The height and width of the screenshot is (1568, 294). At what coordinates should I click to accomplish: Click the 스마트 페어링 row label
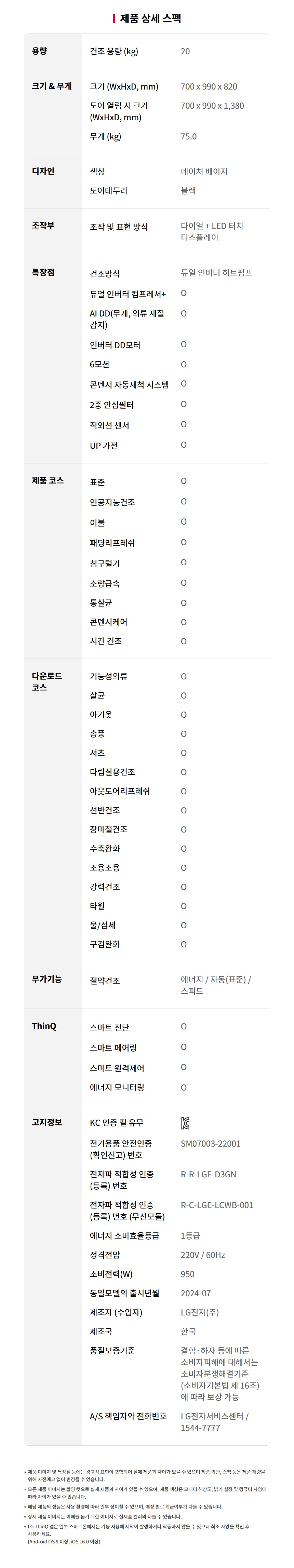(x=113, y=1047)
